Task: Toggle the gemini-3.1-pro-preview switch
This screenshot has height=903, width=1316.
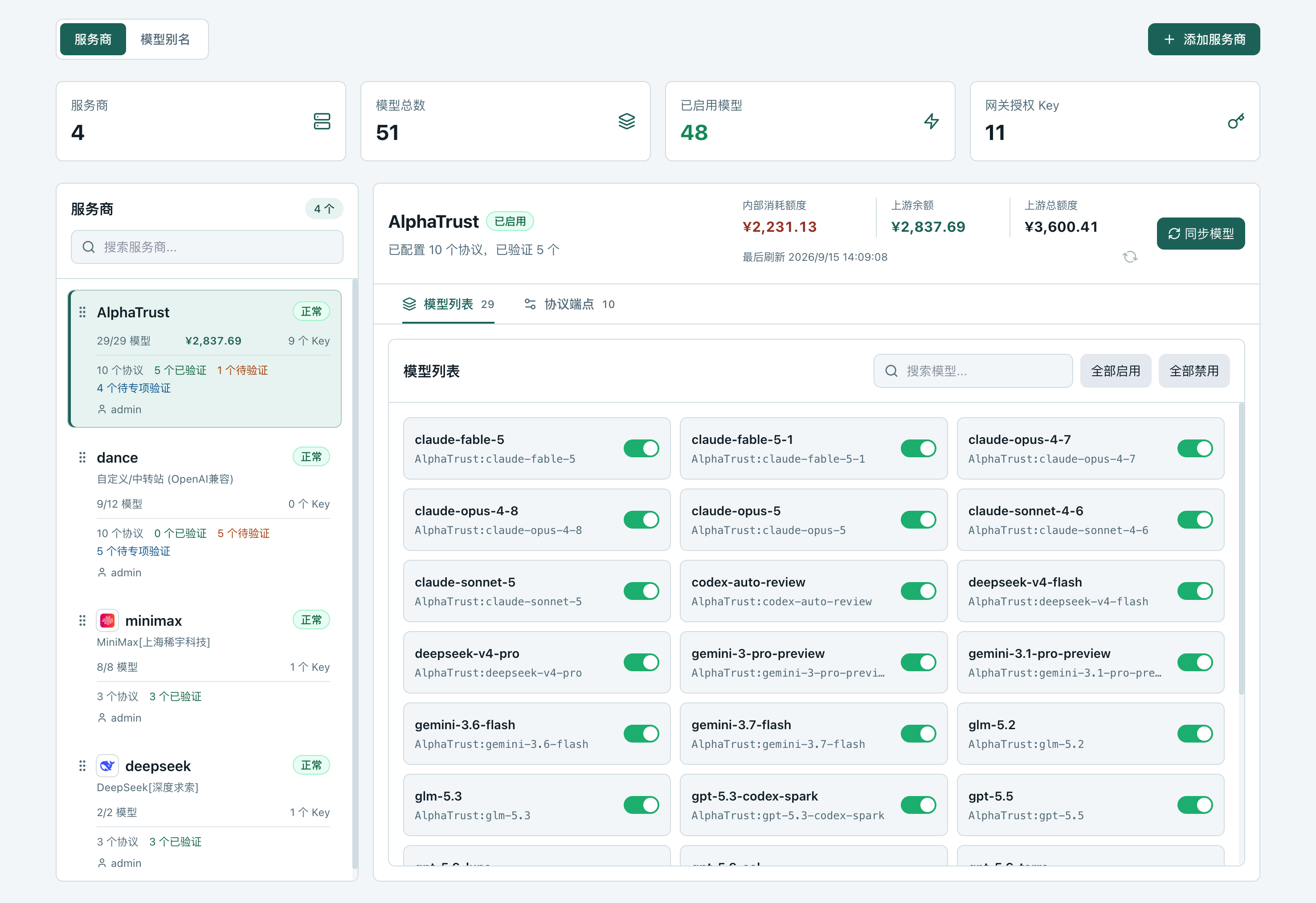Action: [x=1195, y=663]
